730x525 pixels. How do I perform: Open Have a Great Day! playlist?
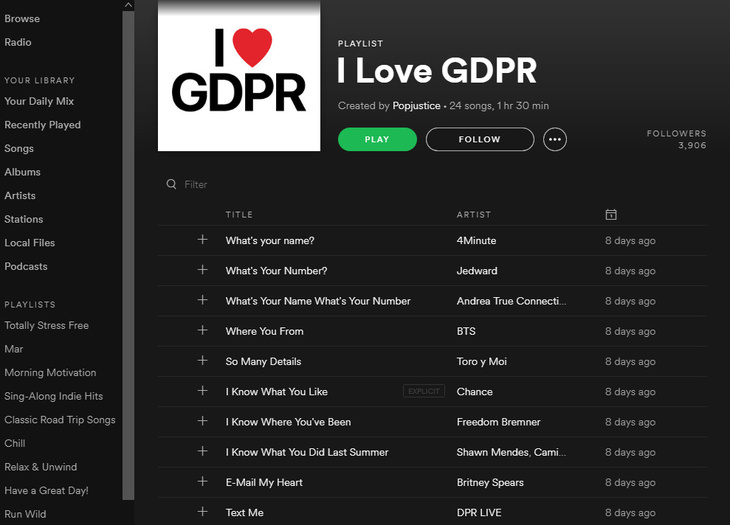pos(46,491)
